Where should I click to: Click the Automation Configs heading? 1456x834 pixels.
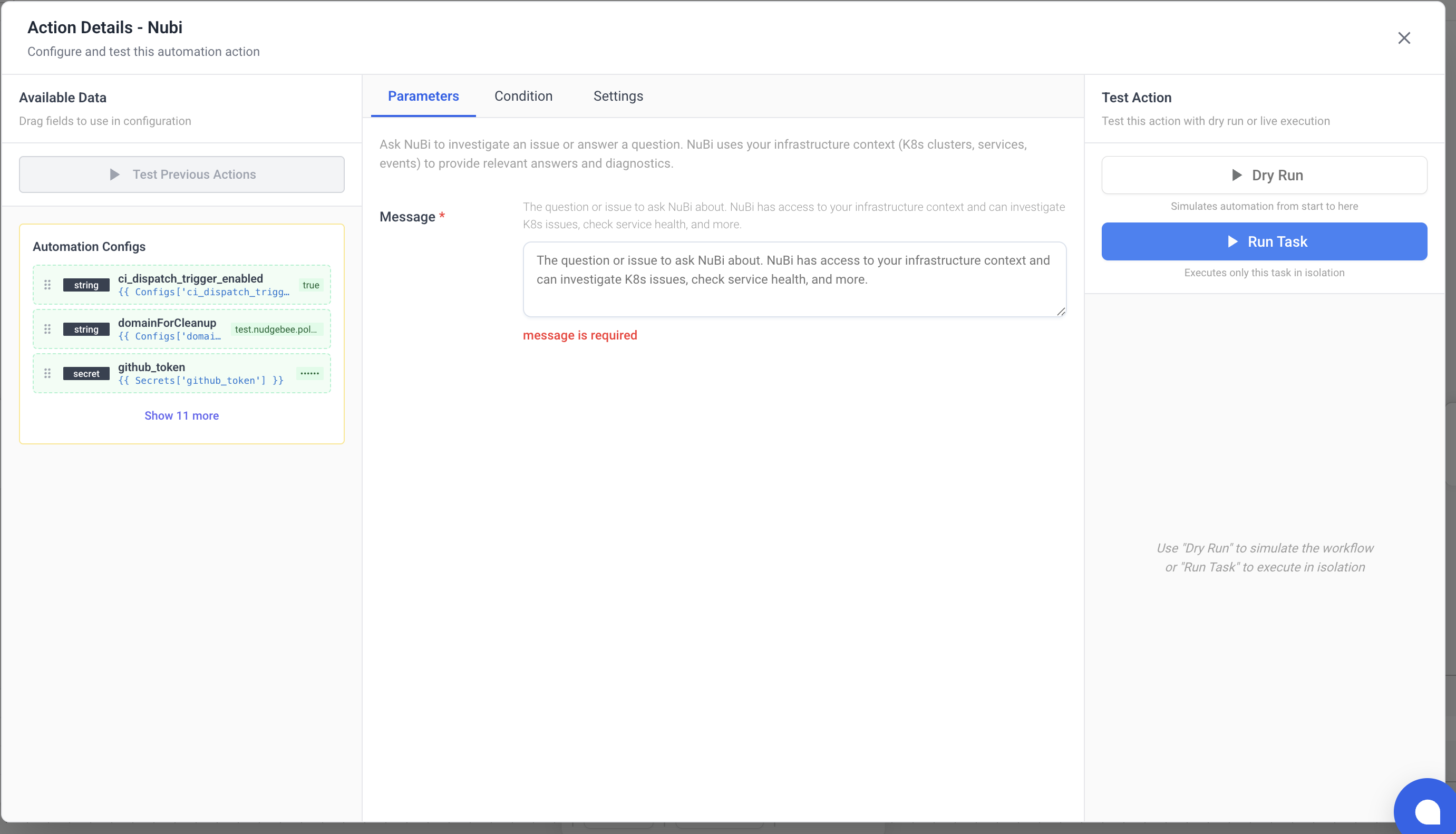pos(89,246)
